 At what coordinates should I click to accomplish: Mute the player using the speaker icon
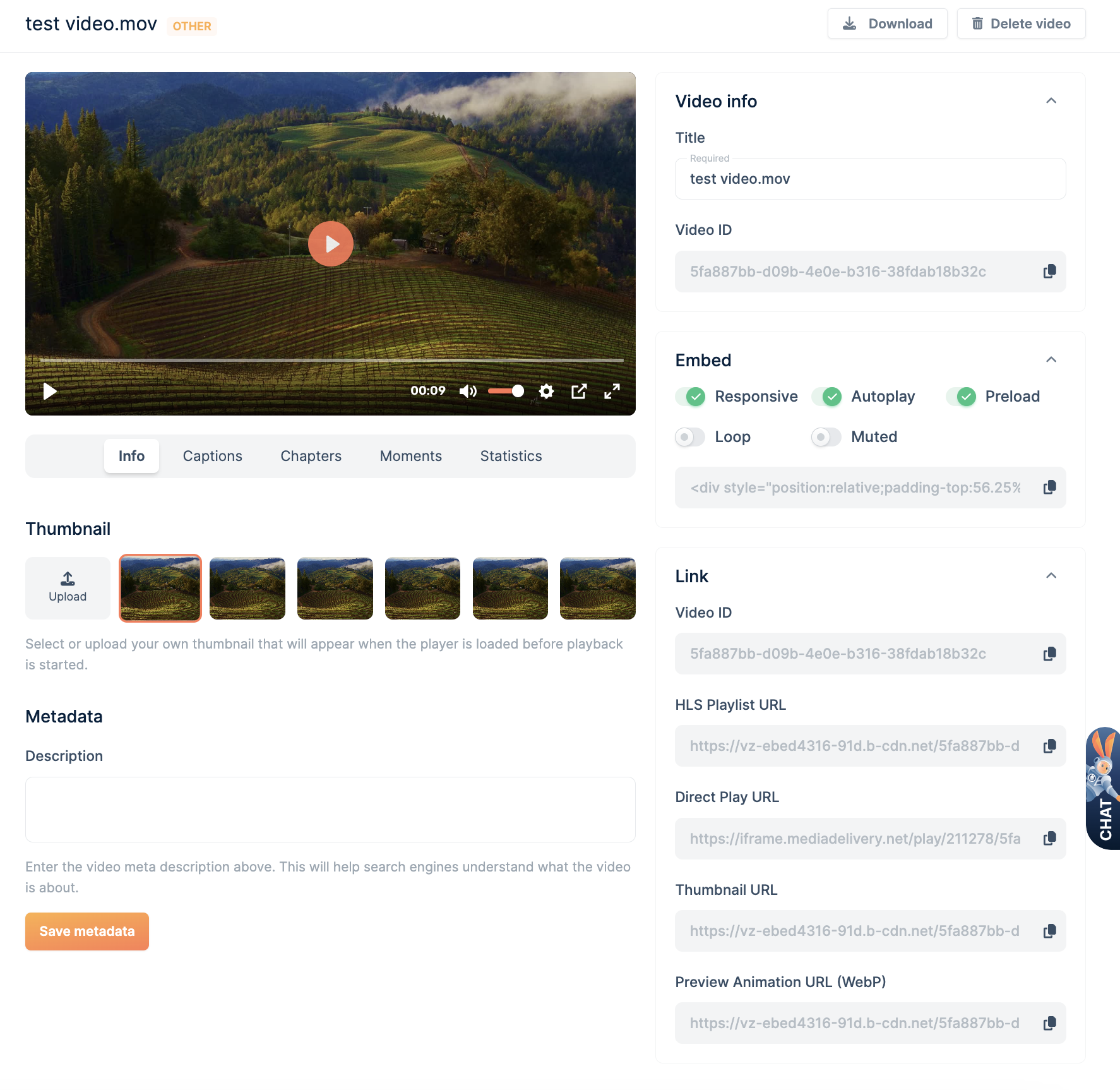point(468,392)
